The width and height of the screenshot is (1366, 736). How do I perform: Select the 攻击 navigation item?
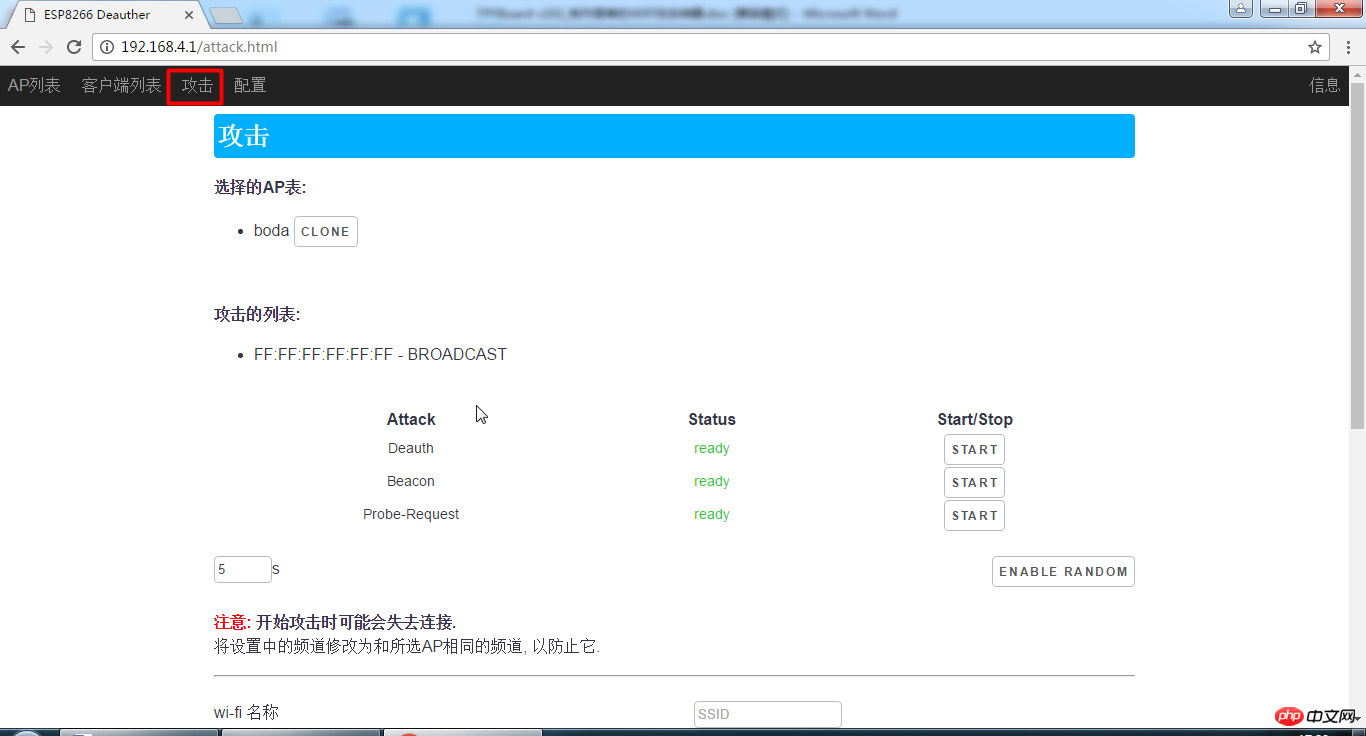(196, 86)
